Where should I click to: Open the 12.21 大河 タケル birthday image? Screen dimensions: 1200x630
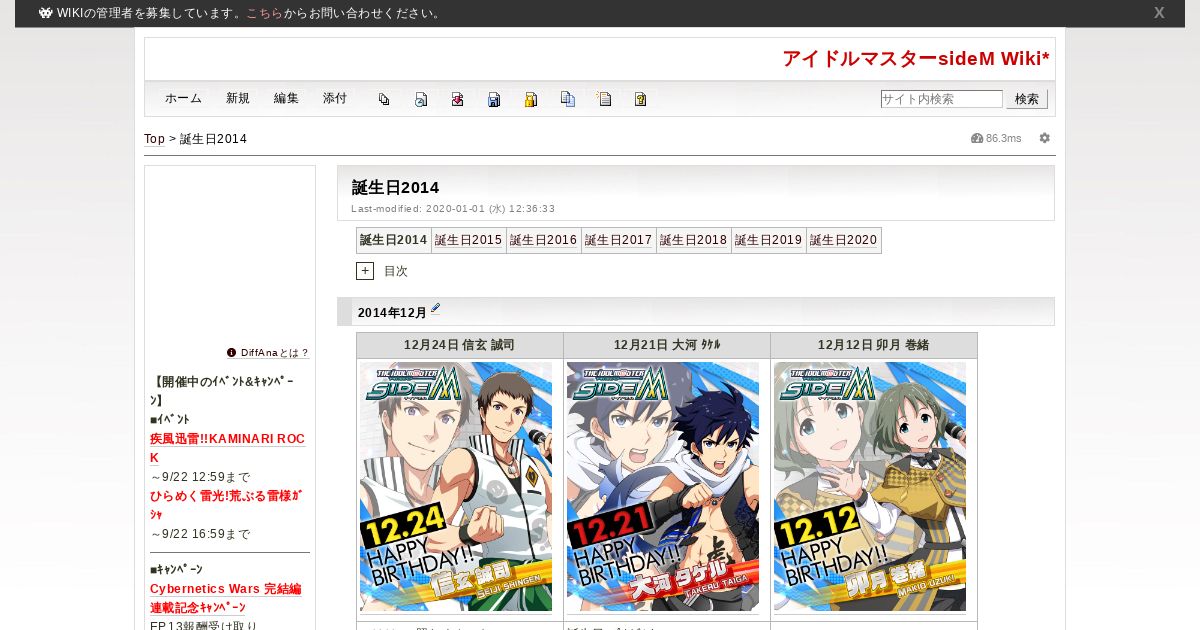pos(663,487)
